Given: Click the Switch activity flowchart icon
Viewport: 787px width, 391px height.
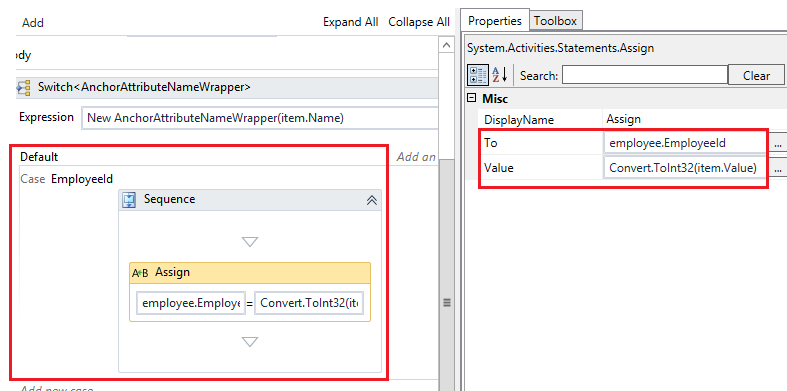Looking at the screenshot, I should click(24, 87).
